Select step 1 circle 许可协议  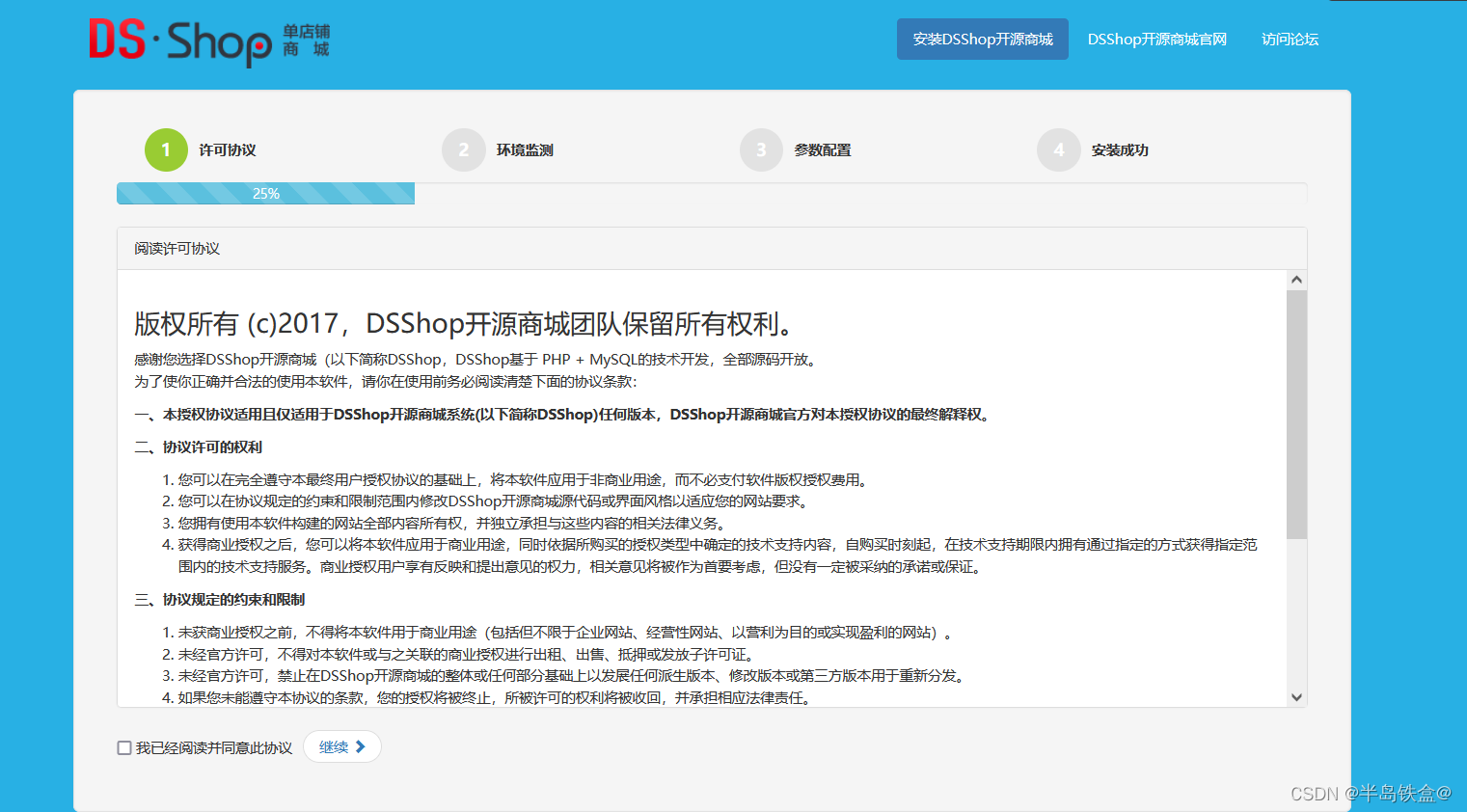tap(166, 149)
